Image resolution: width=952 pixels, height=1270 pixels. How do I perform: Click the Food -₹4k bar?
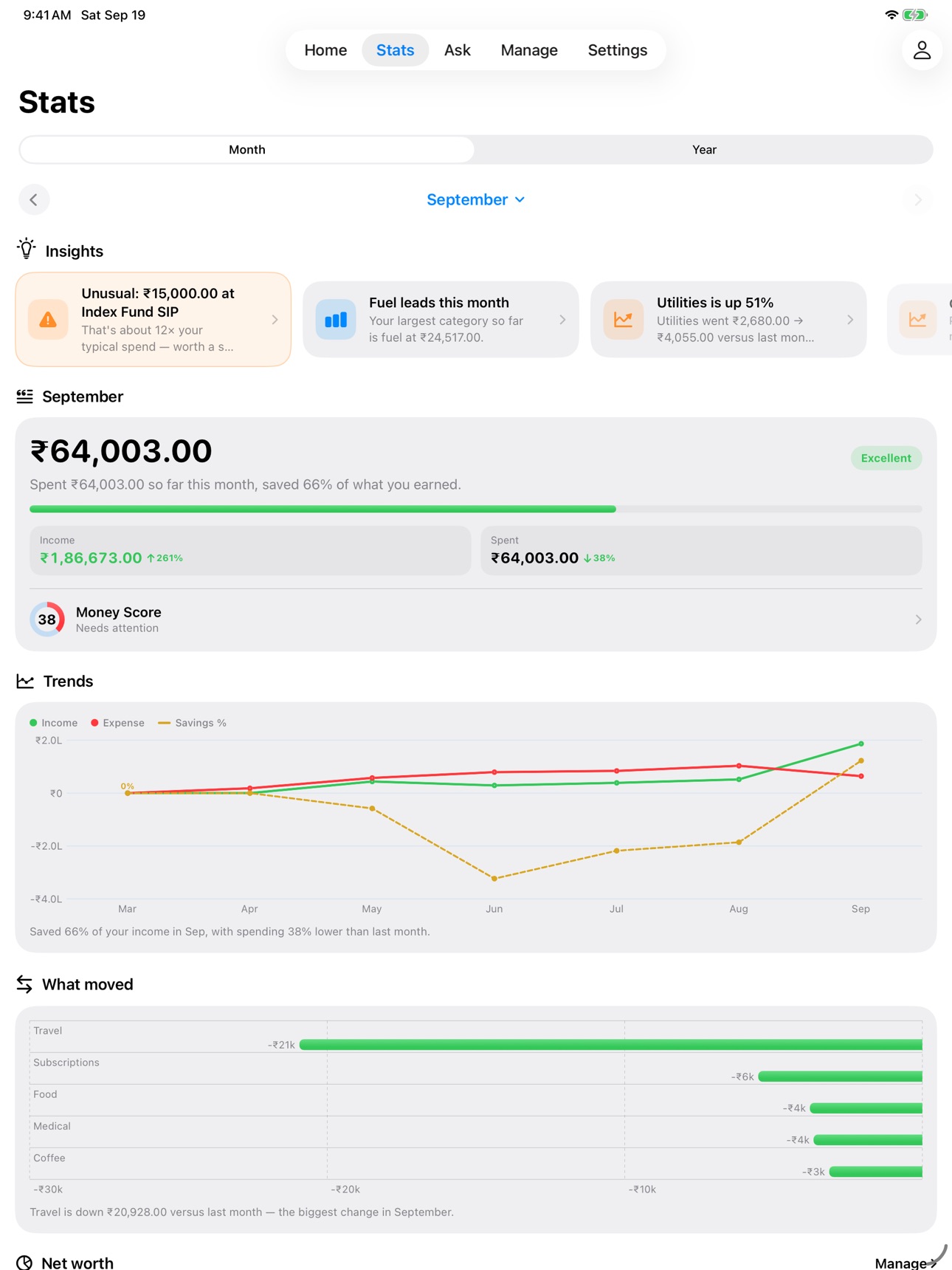tap(866, 1108)
